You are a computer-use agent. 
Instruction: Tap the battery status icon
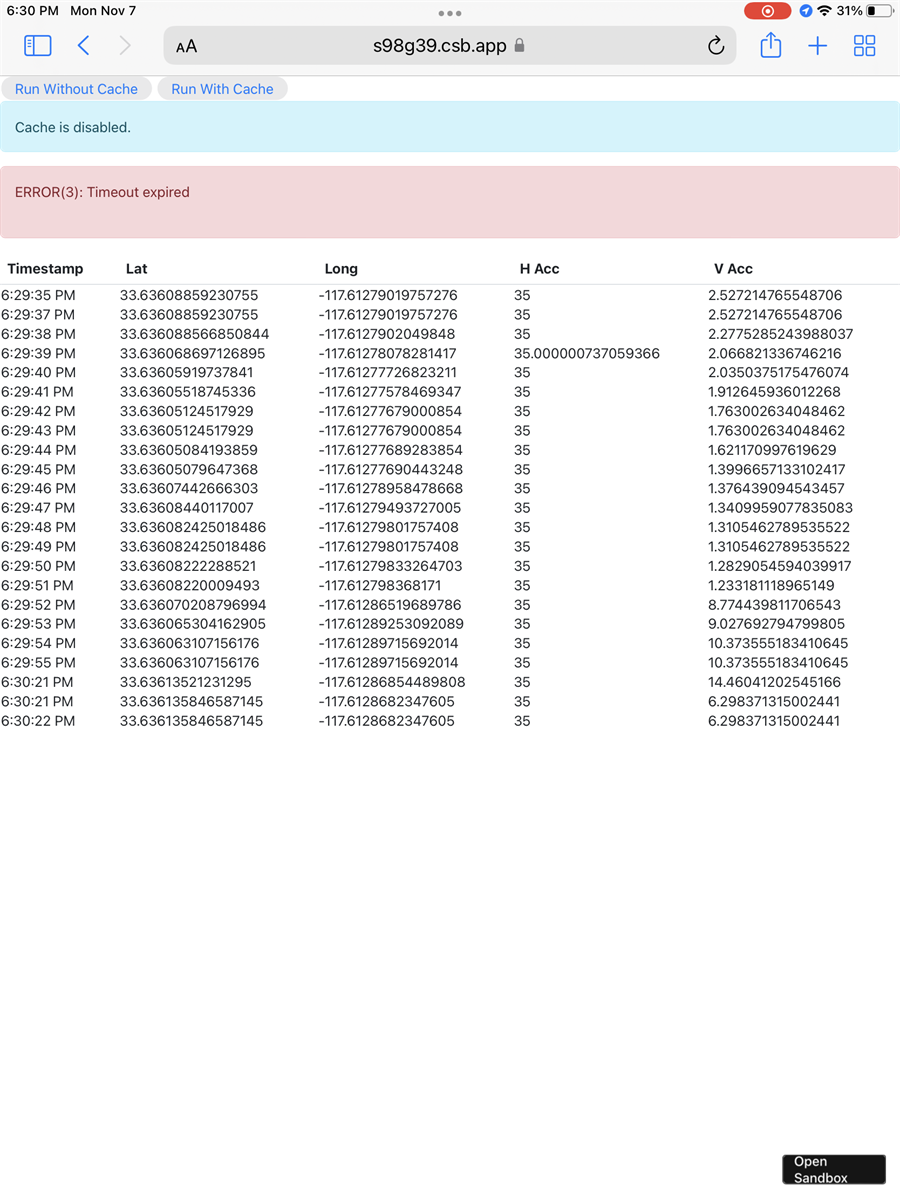tap(880, 11)
